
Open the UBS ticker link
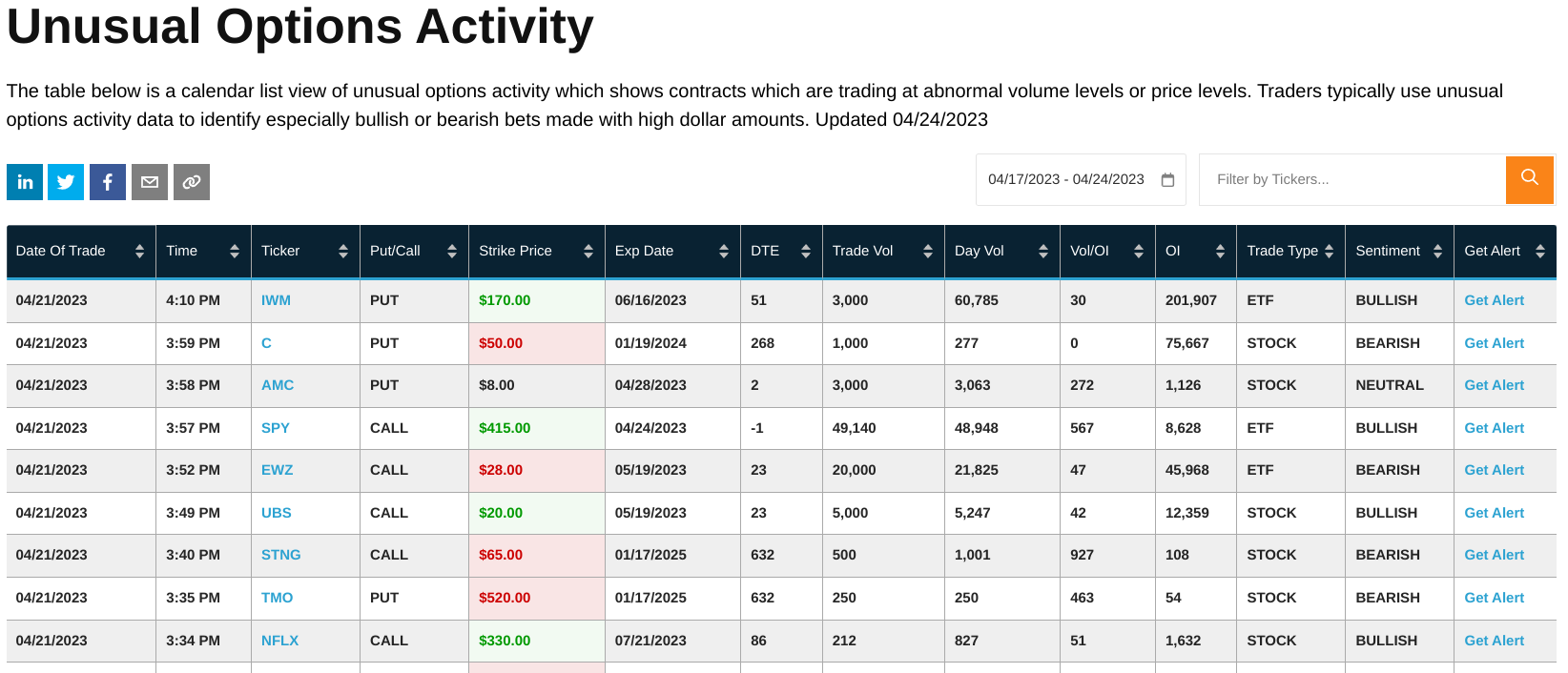click(277, 513)
